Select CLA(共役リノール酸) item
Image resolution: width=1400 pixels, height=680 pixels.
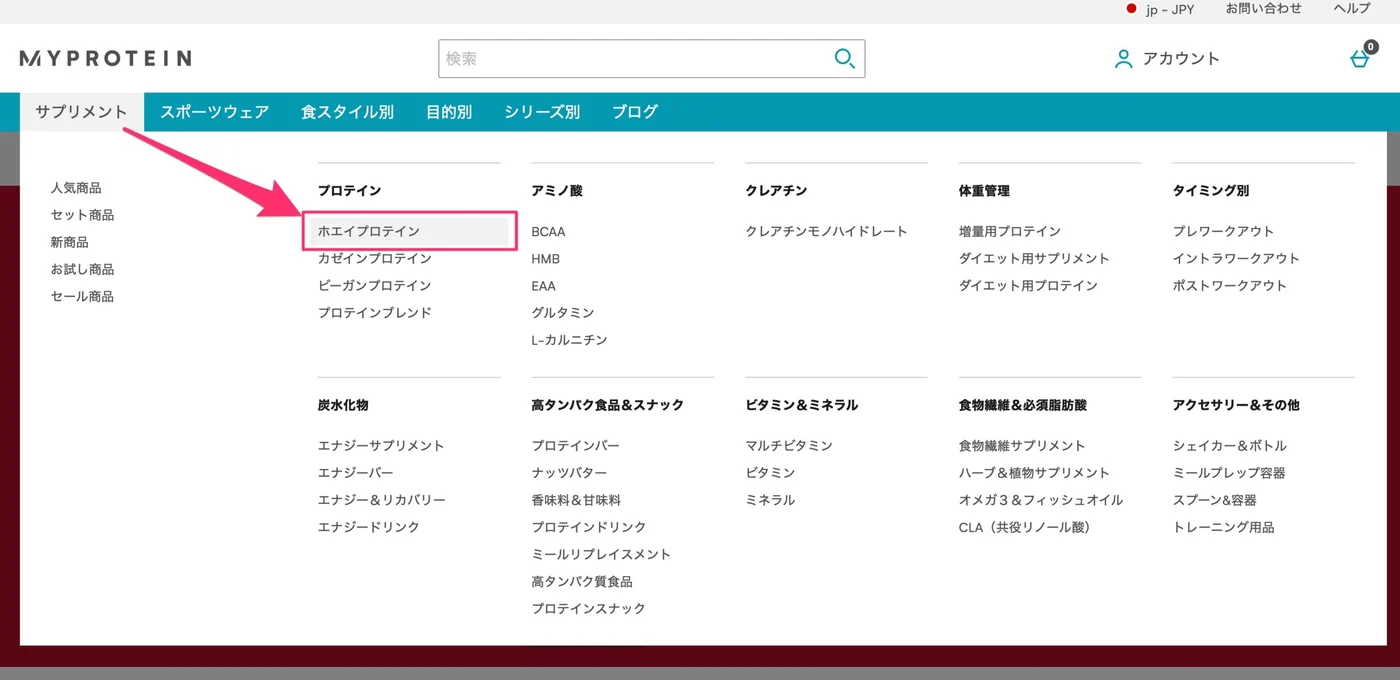(1025, 526)
